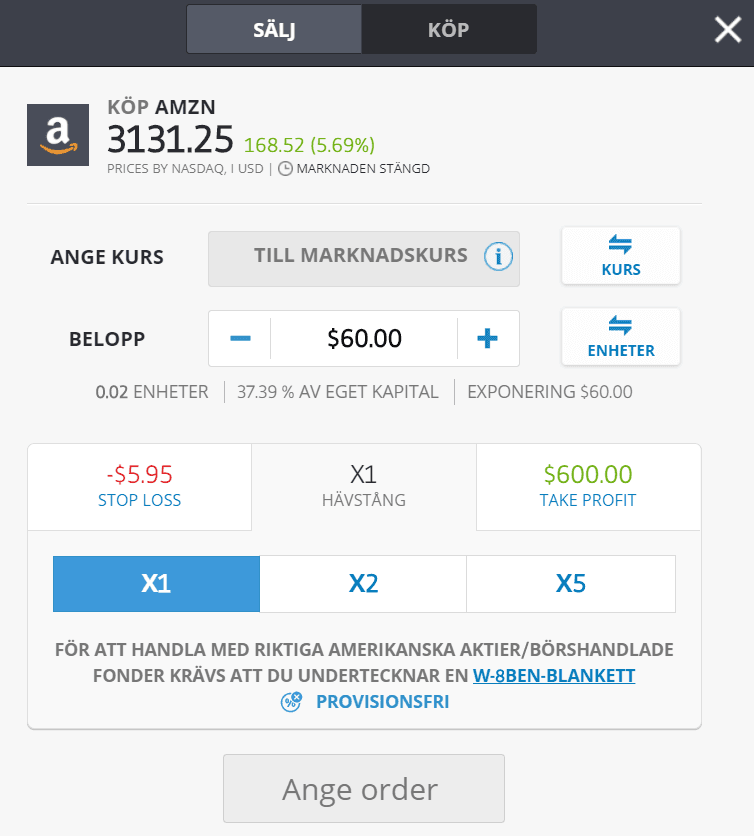Open the W-8BEN-BLANKETT link
Viewport: 754px width, 836px height.
coord(555,675)
